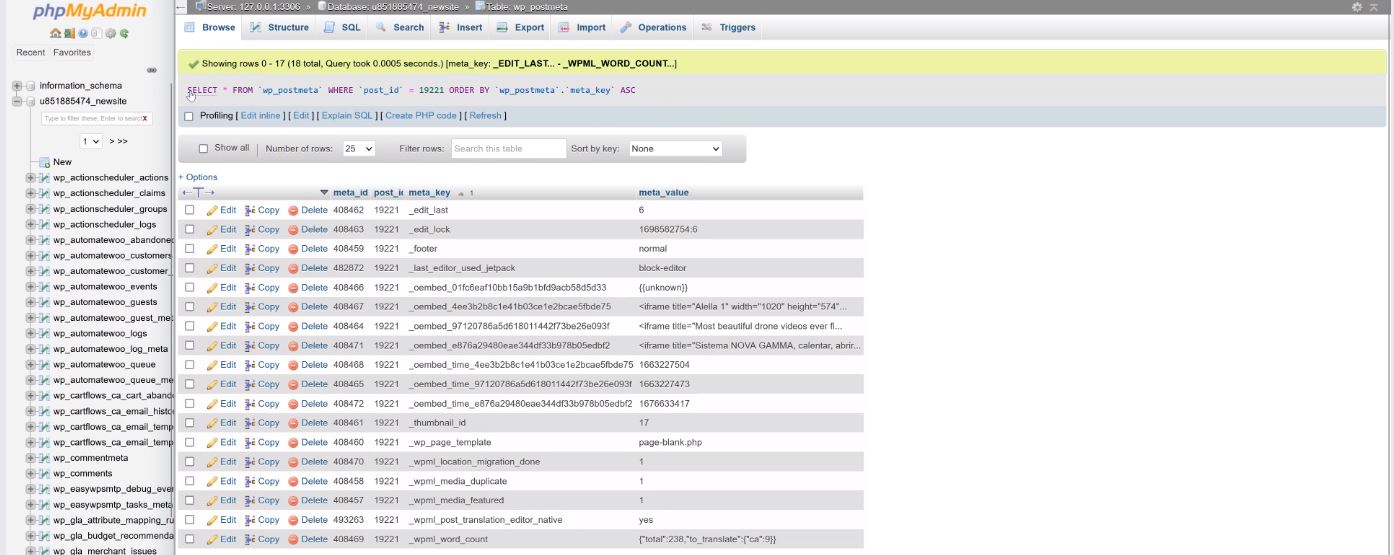The image size is (1394, 555).
Task: Expand the + Options section
Action: [198, 177]
